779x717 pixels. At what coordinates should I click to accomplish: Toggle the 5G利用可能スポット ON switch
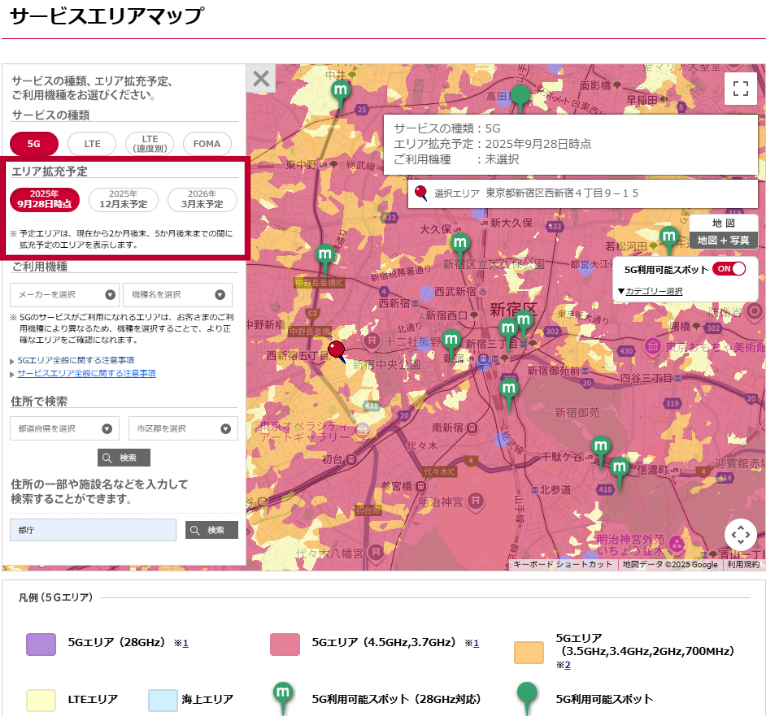[729, 269]
